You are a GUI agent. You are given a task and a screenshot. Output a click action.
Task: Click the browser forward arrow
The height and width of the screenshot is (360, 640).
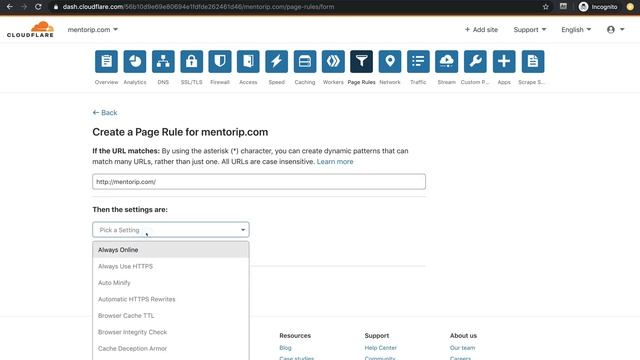click(24, 7)
